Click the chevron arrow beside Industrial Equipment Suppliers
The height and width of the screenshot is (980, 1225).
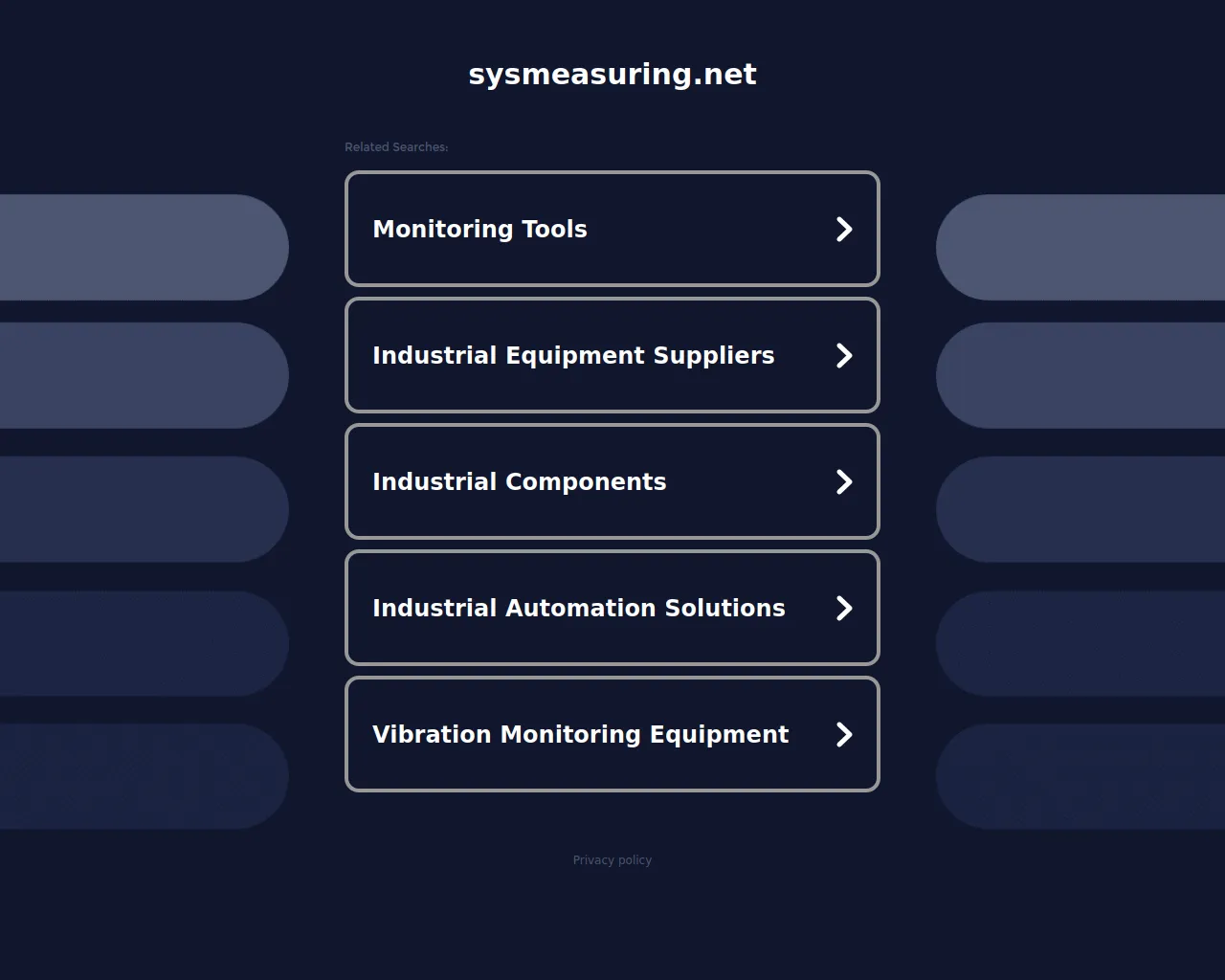[x=843, y=356]
